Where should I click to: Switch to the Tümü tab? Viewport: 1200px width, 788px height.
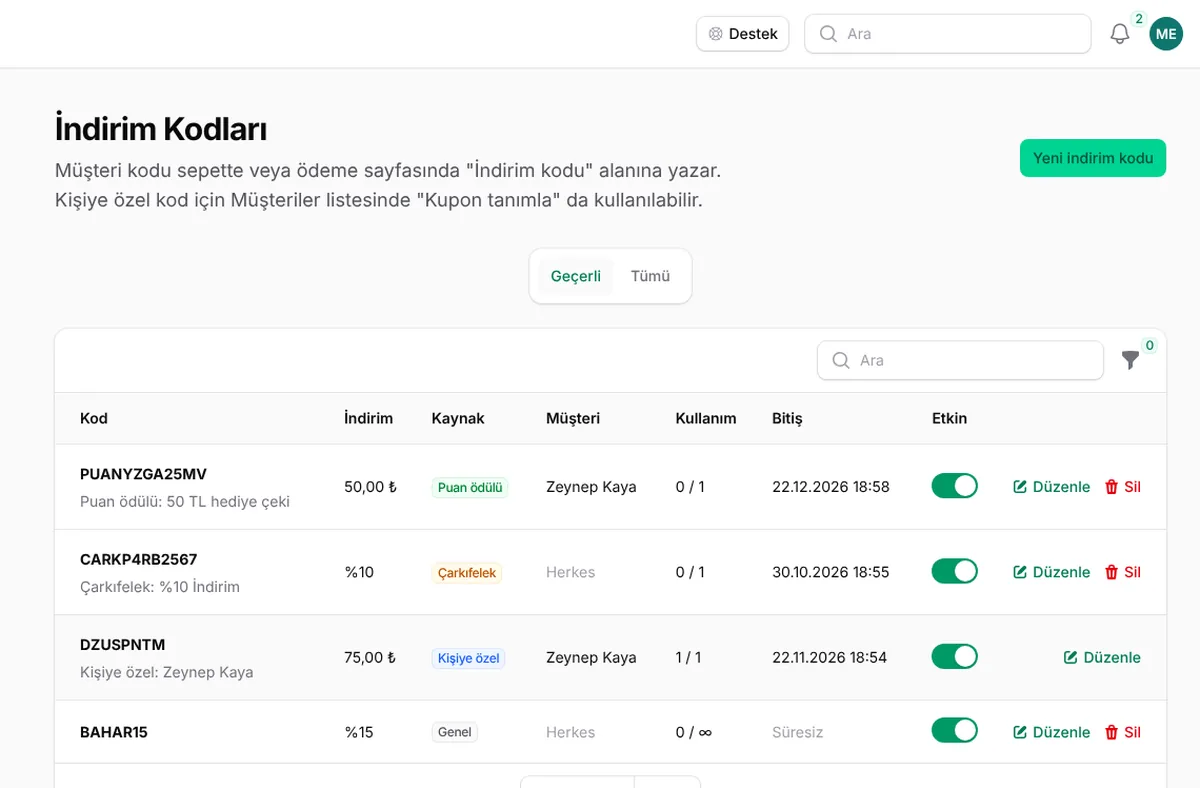pos(650,276)
